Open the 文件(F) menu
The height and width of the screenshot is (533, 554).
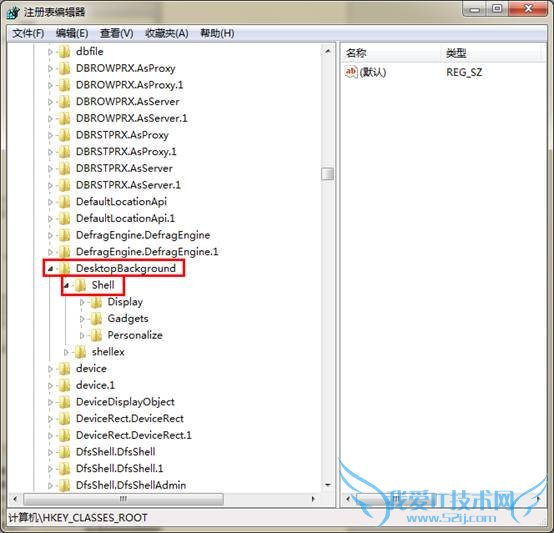28,34
